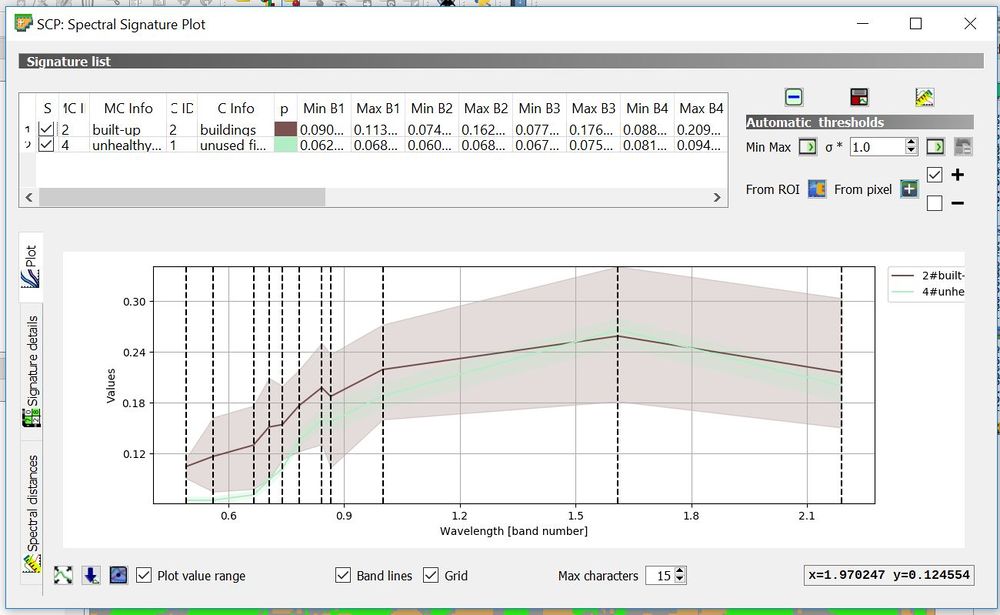Toggle the Band lines checkbox
The height and width of the screenshot is (615, 1000).
(x=343, y=575)
